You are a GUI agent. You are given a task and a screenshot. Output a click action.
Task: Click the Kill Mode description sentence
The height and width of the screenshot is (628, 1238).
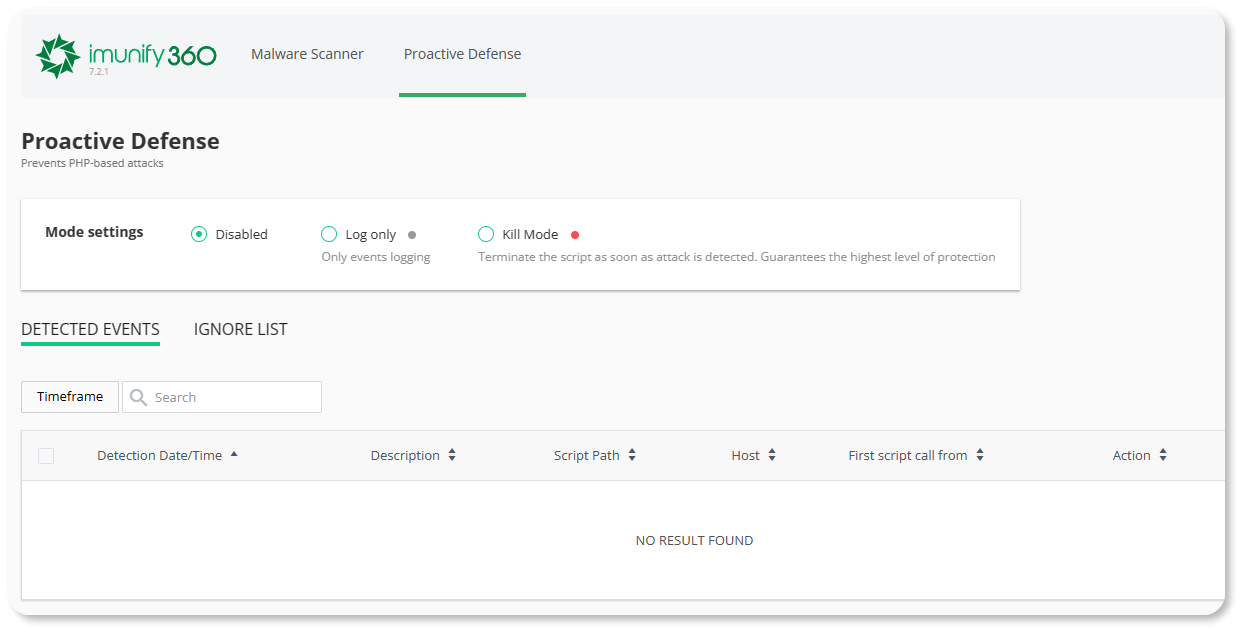click(737, 257)
